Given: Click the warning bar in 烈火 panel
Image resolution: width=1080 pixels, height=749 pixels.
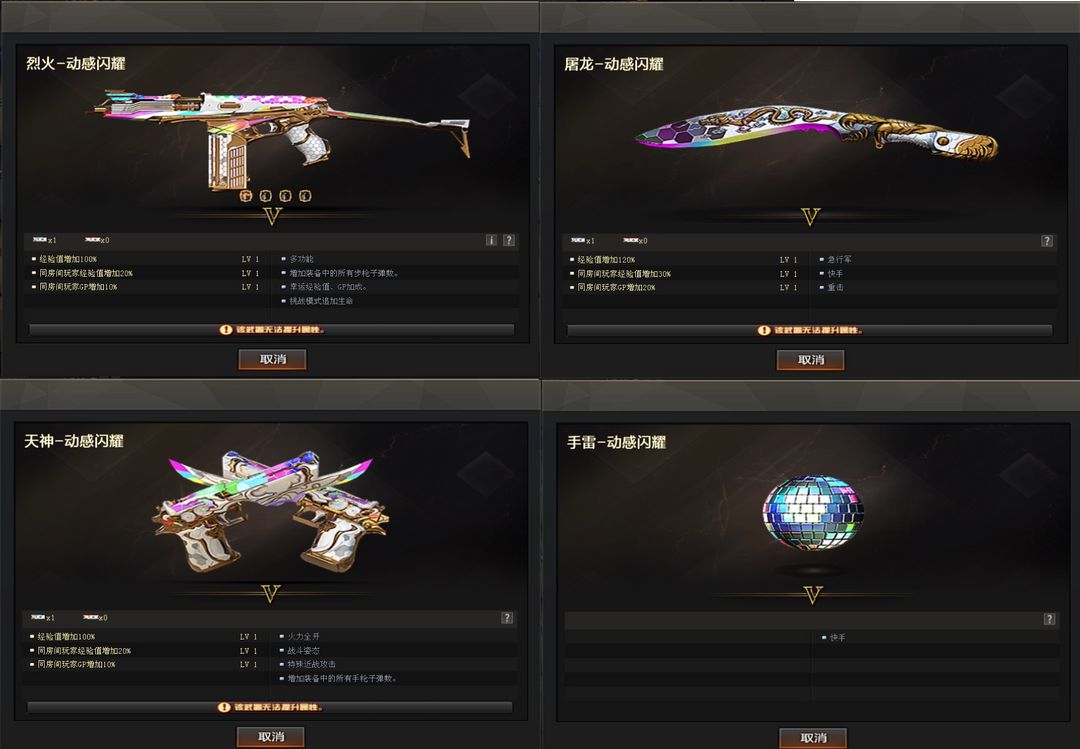Looking at the screenshot, I should 271,329.
